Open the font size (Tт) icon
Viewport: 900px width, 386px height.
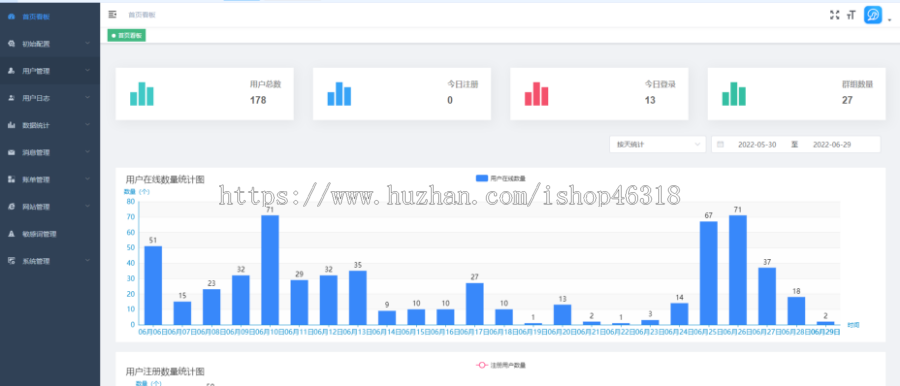point(851,15)
